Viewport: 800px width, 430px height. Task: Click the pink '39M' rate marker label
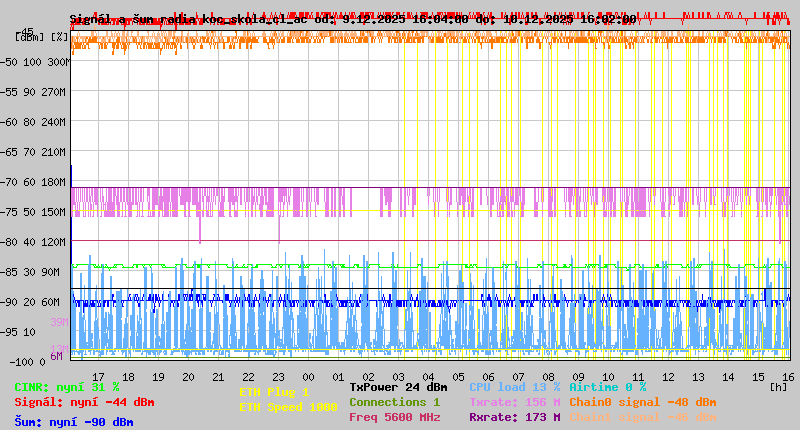(x=59, y=322)
